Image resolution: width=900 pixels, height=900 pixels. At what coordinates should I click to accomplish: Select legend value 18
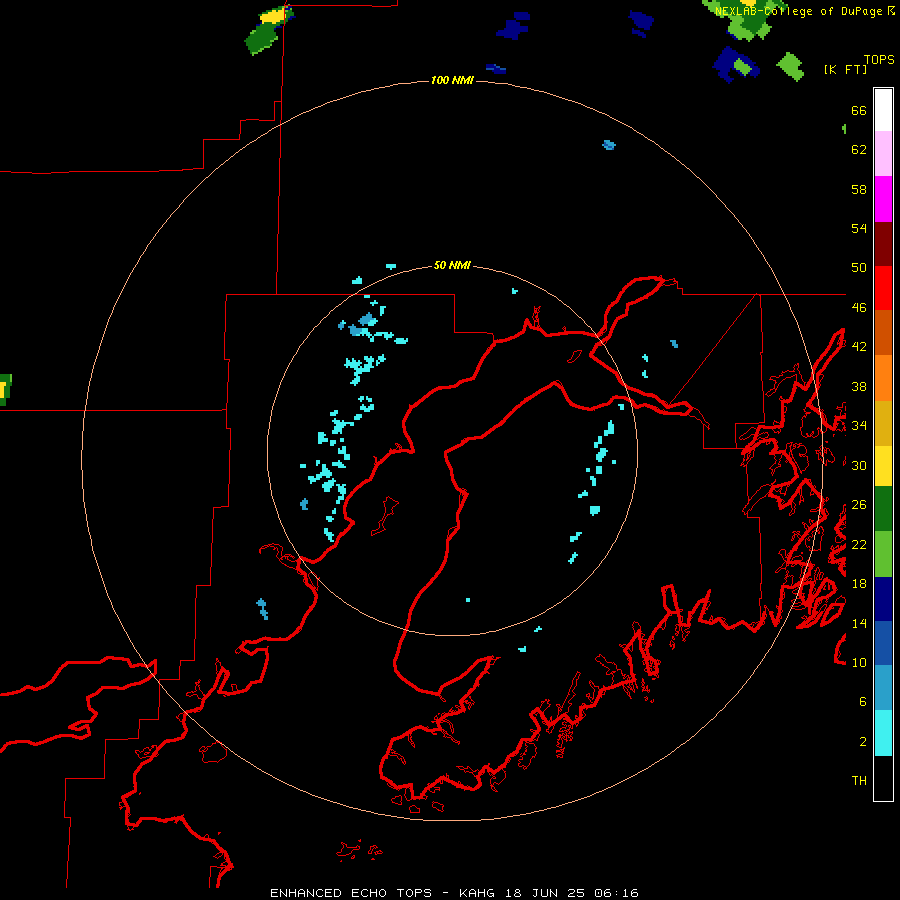(x=859, y=584)
